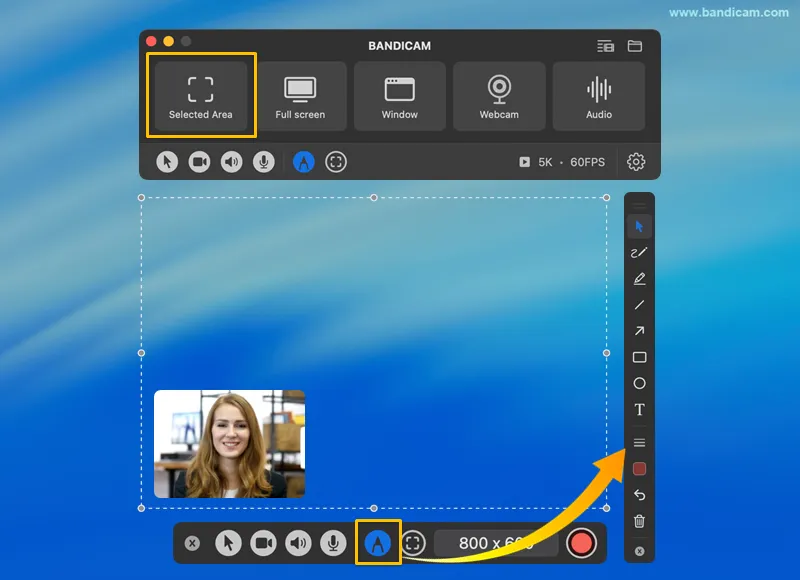Viewport: 800px width, 580px height.
Task: Toggle microphone in bottom control bar
Action: click(333, 543)
